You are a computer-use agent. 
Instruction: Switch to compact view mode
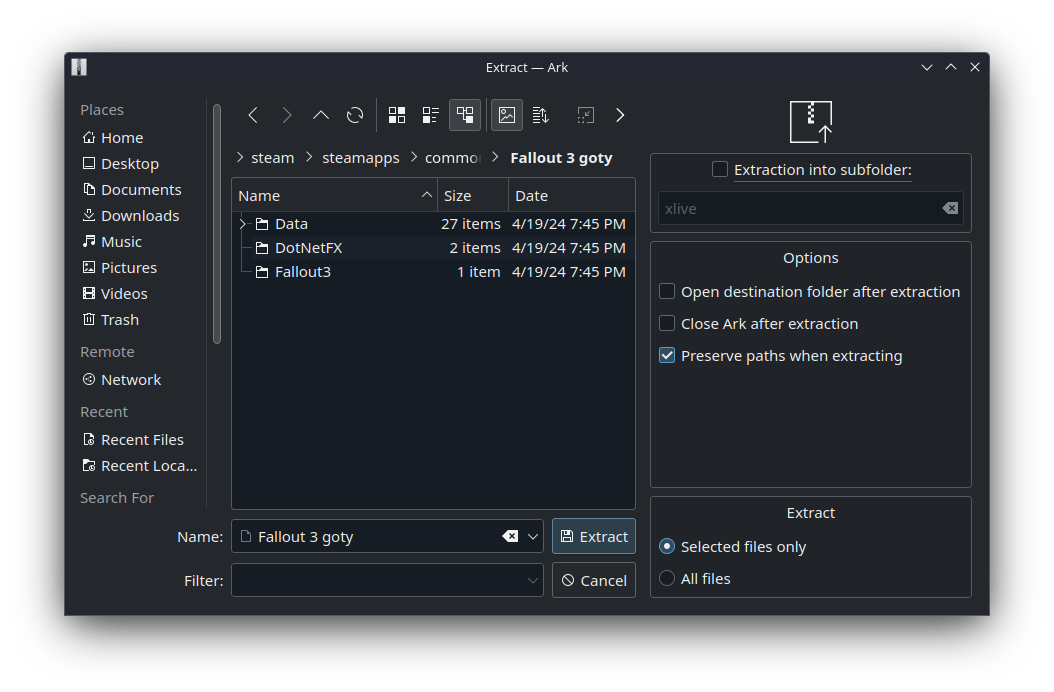point(431,115)
